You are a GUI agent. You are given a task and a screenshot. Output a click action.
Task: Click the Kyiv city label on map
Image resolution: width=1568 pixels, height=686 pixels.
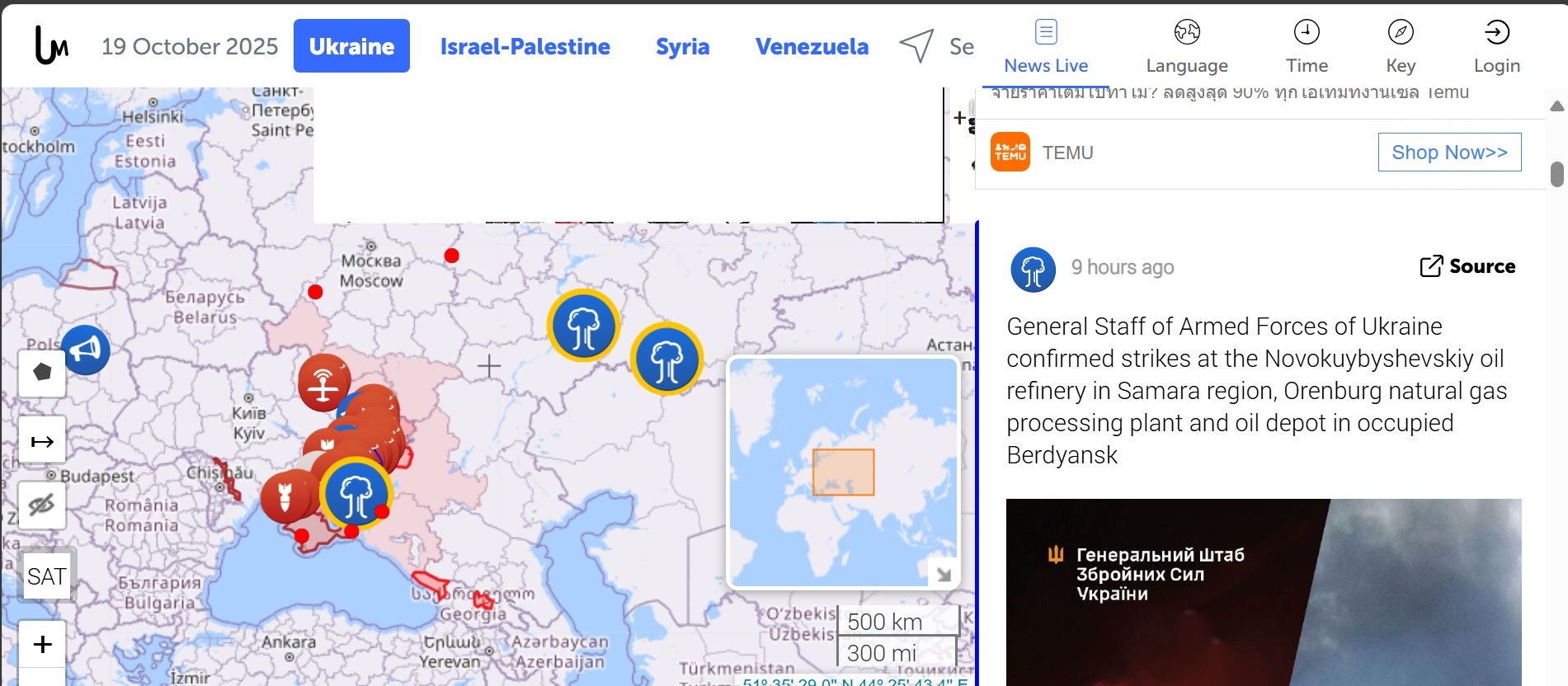249,422
